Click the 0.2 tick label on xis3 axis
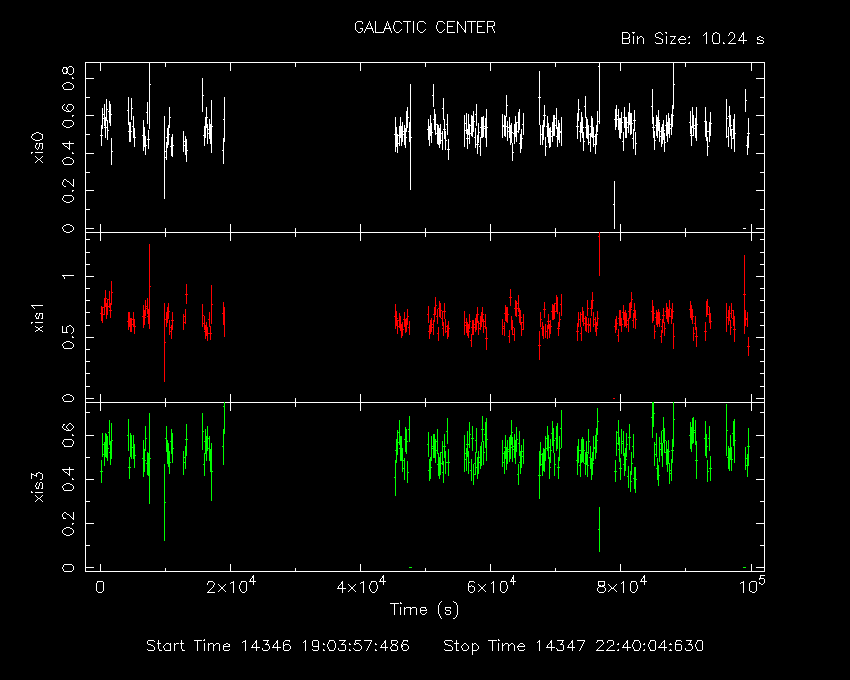The height and width of the screenshot is (680, 850). (68, 524)
